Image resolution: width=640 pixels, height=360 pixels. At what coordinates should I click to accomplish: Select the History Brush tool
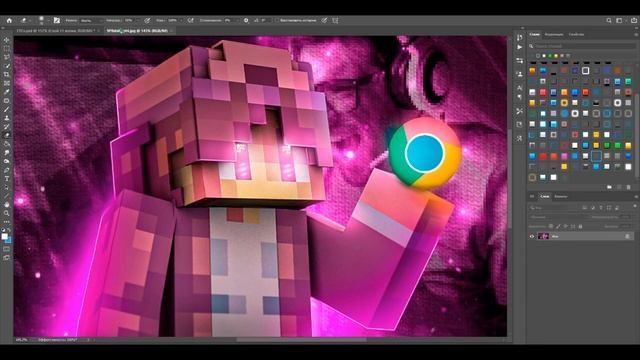[7, 126]
